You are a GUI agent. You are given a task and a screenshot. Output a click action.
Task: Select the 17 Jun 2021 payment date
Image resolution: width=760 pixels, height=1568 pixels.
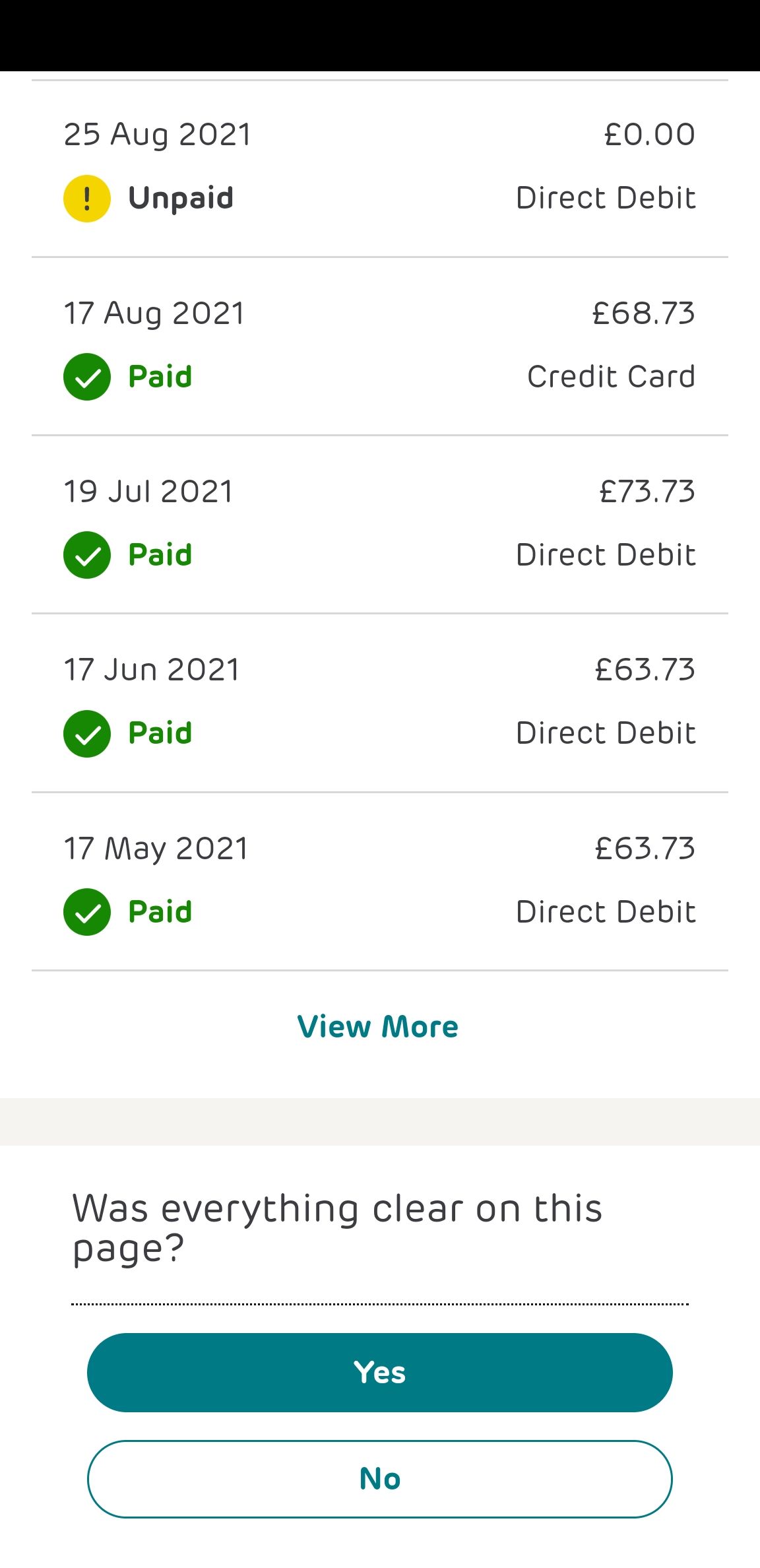pyautogui.click(x=152, y=670)
